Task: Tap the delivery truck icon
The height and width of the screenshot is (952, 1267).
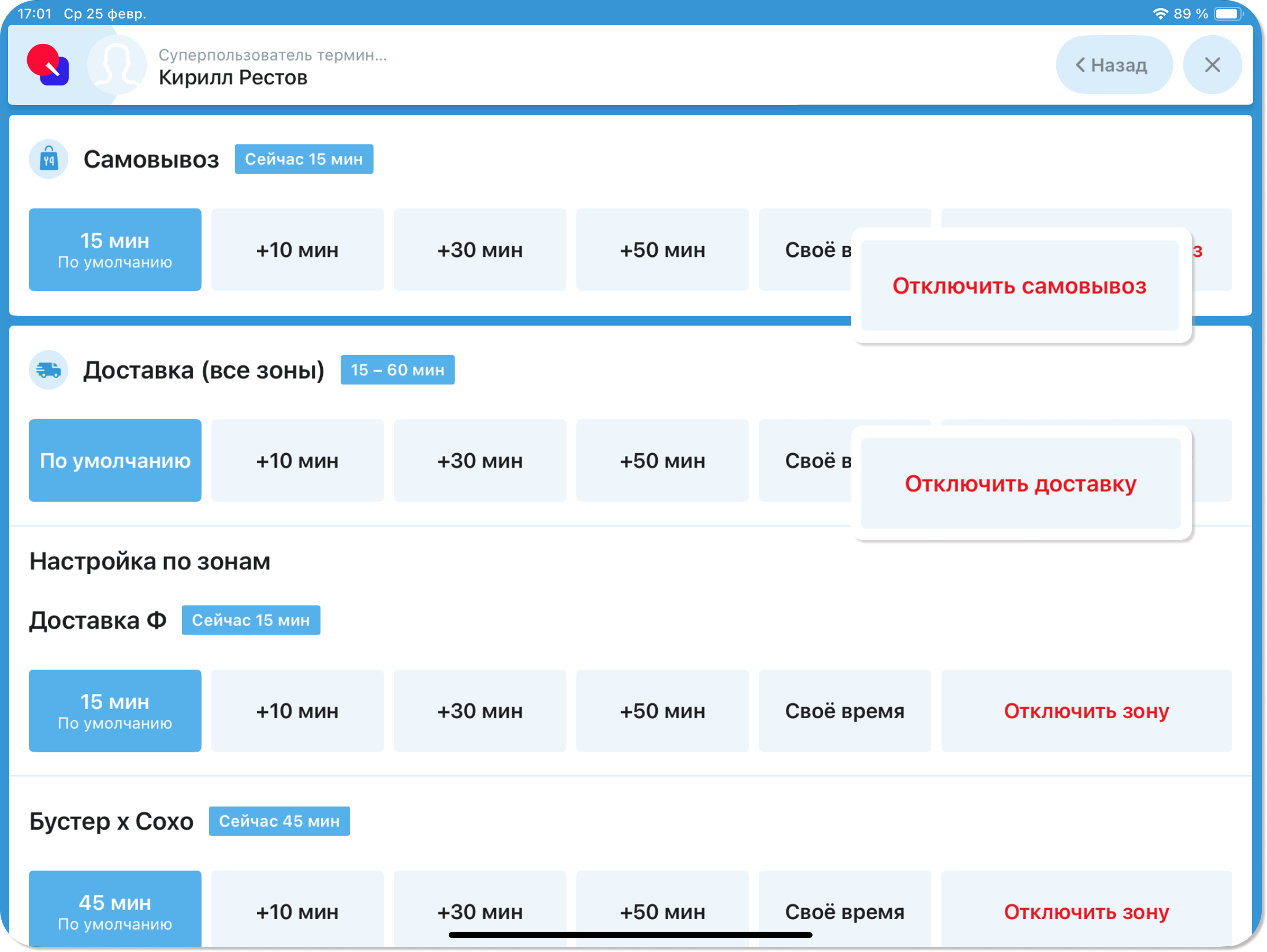Action: [49, 369]
